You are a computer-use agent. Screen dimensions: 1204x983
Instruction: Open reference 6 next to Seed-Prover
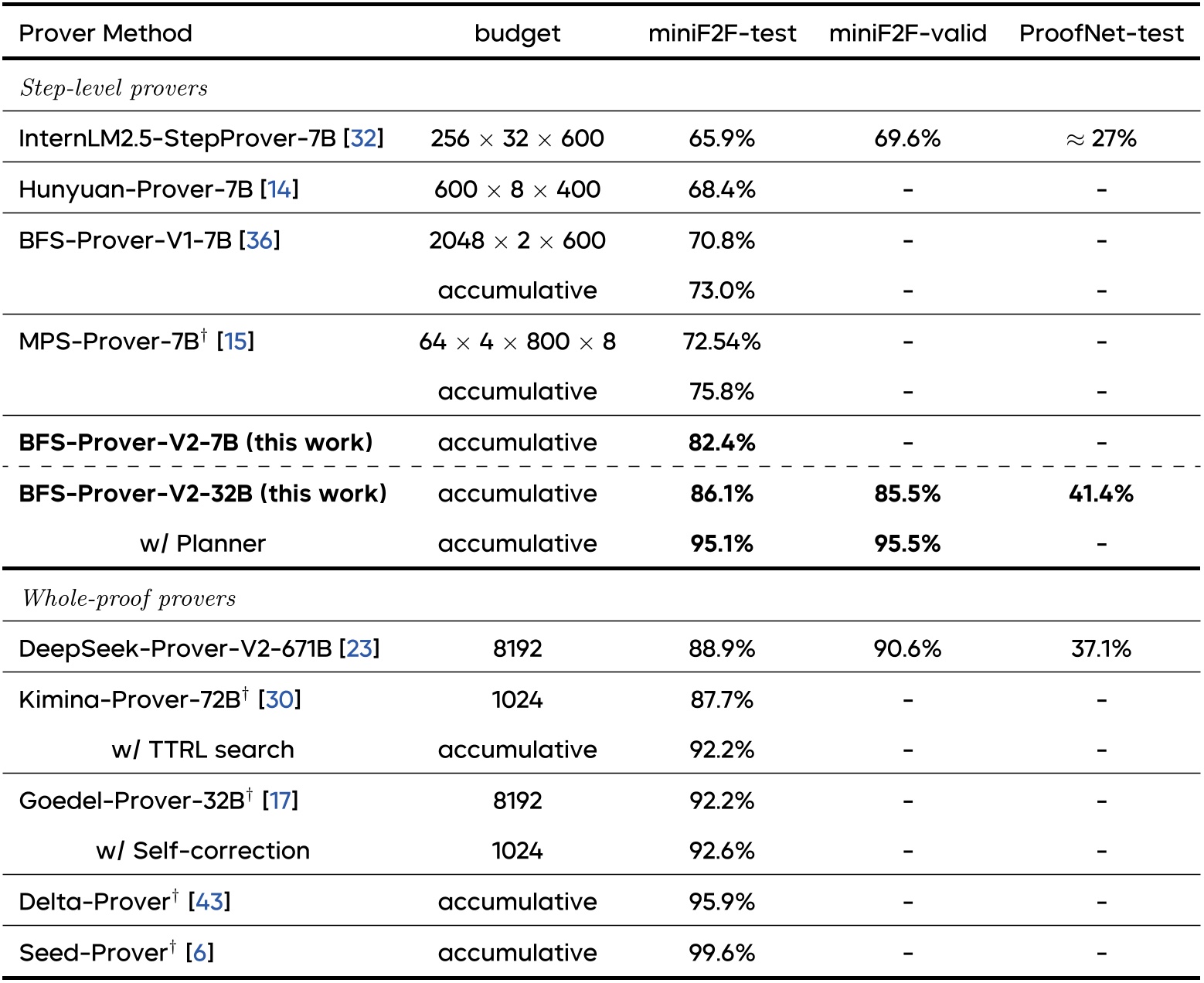click(x=199, y=953)
